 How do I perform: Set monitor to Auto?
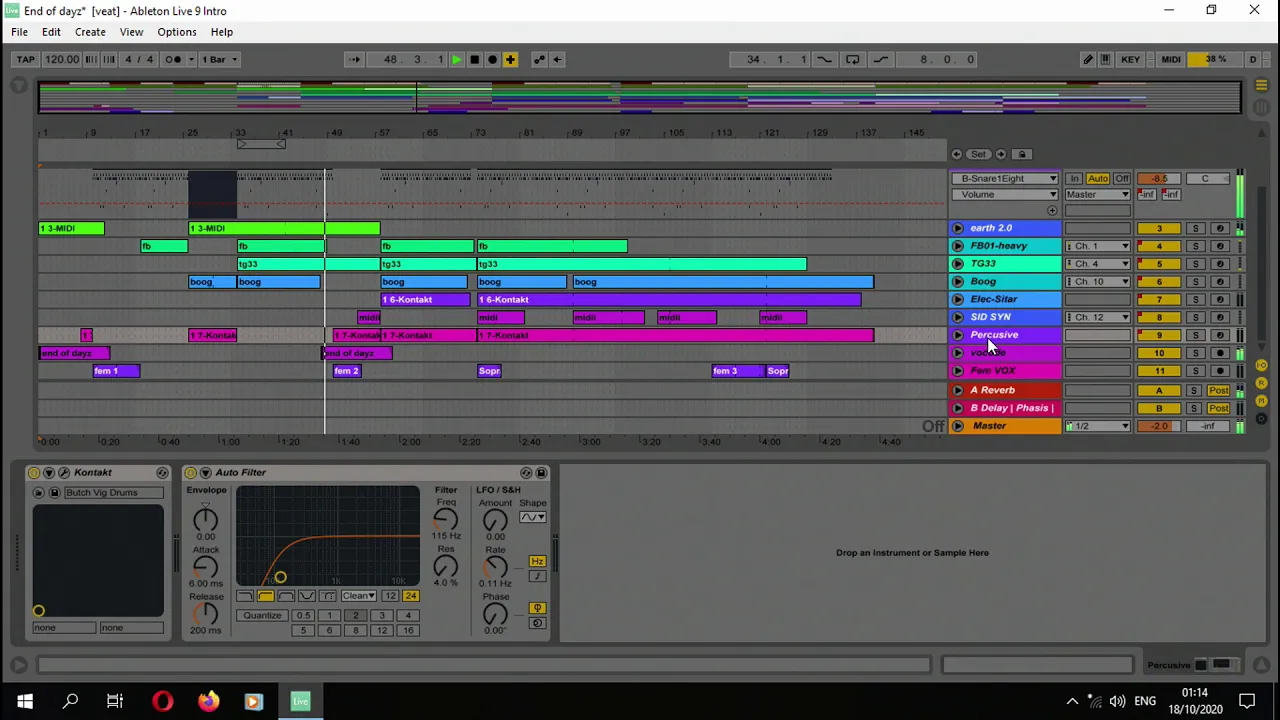point(1097,178)
